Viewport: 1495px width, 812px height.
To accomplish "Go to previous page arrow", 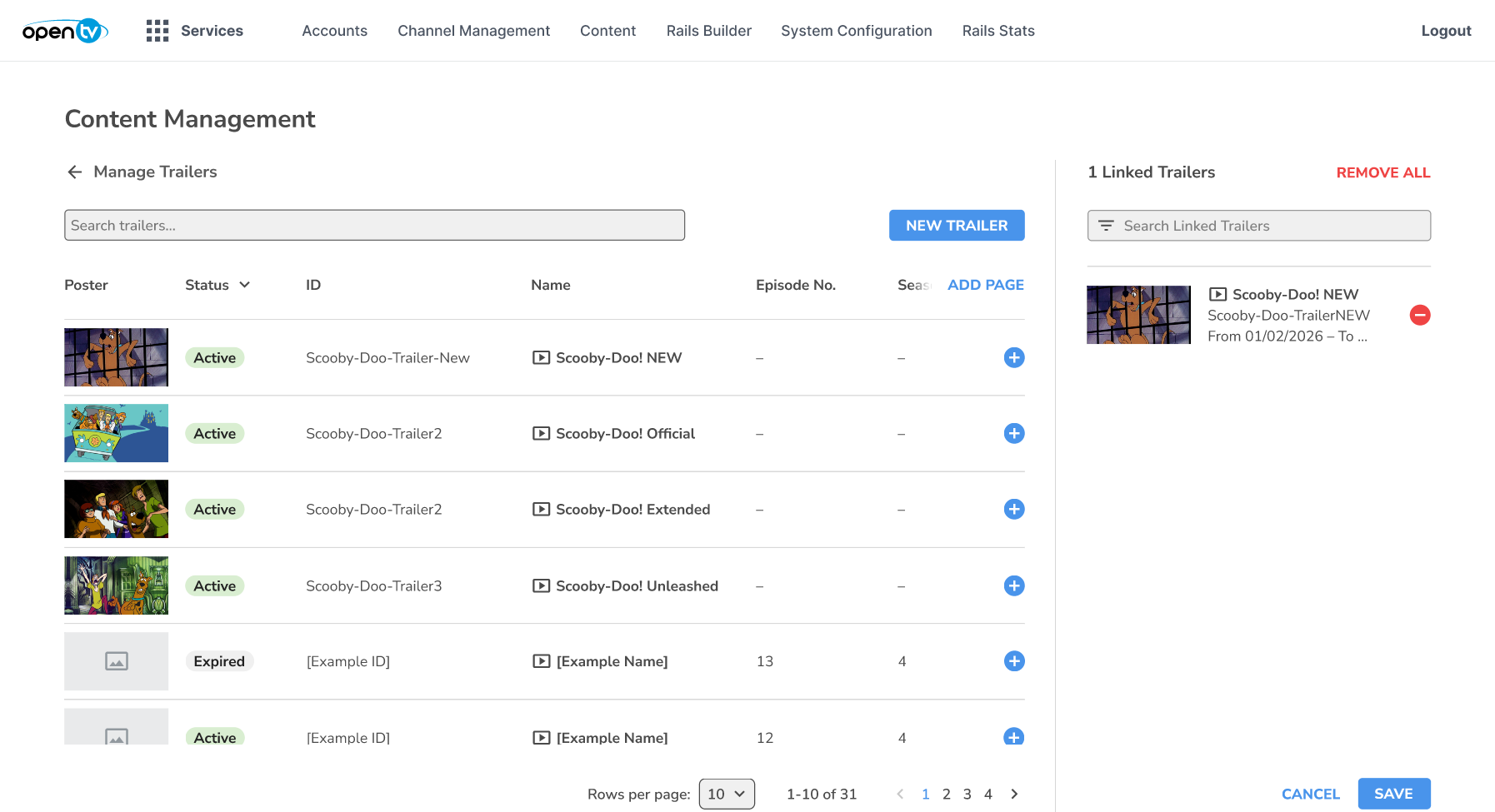I will pyautogui.click(x=900, y=794).
